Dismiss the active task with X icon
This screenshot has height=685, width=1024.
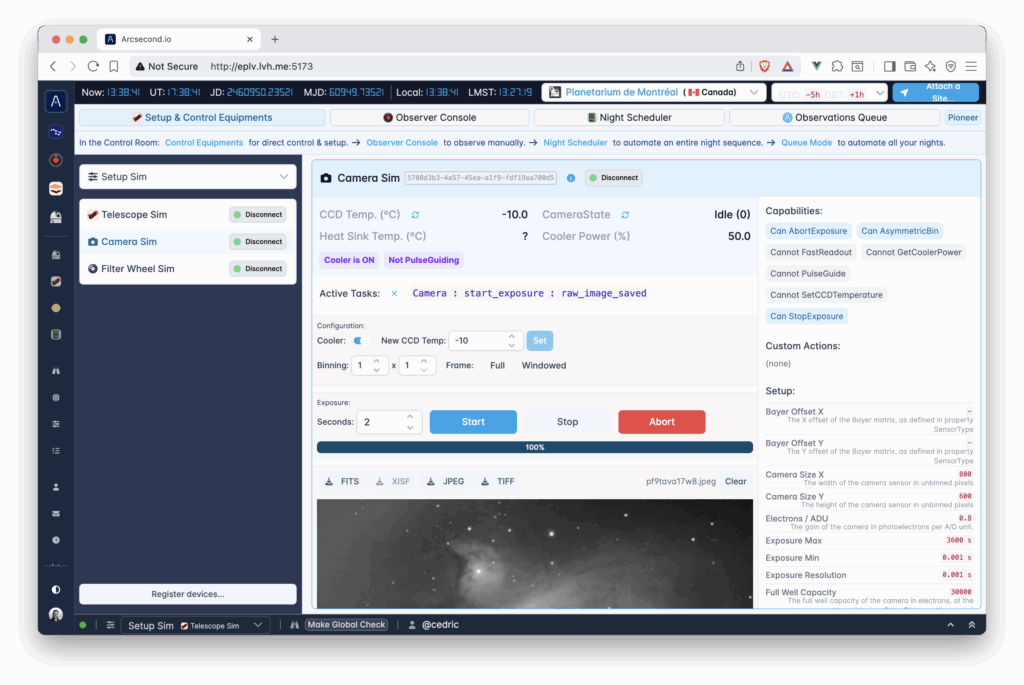tap(394, 294)
